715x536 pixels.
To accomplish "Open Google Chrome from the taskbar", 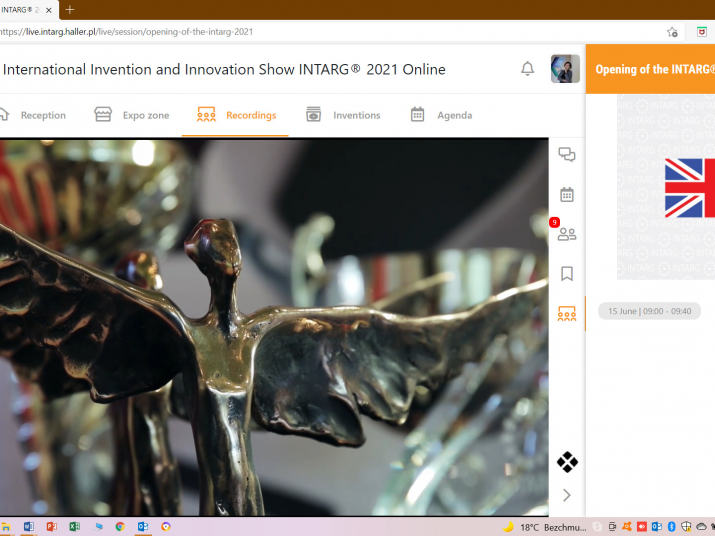I will (x=120, y=527).
